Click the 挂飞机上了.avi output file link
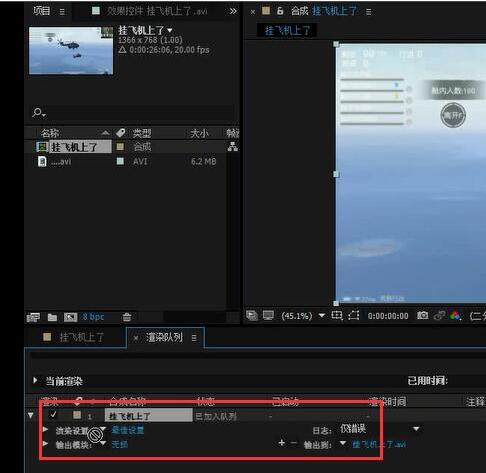Image resolution: width=486 pixels, height=473 pixels. click(x=379, y=444)
